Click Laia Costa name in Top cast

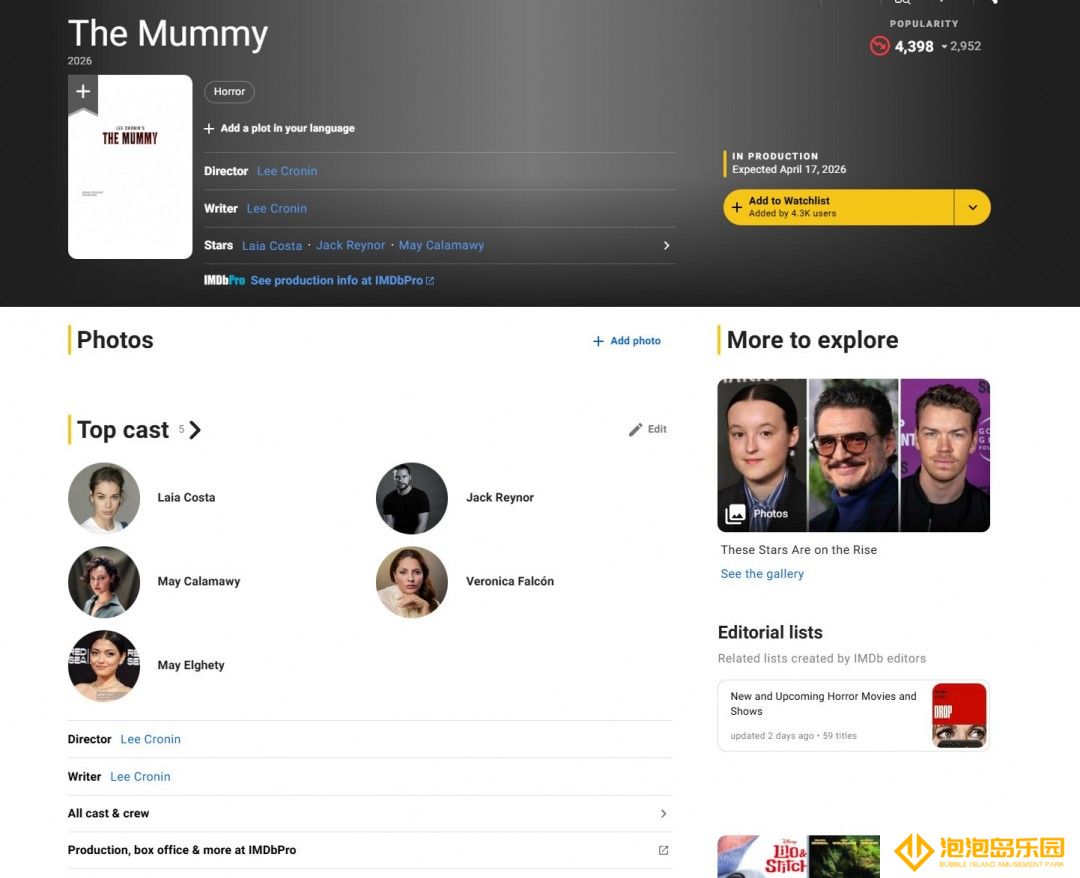pos(186,497)
